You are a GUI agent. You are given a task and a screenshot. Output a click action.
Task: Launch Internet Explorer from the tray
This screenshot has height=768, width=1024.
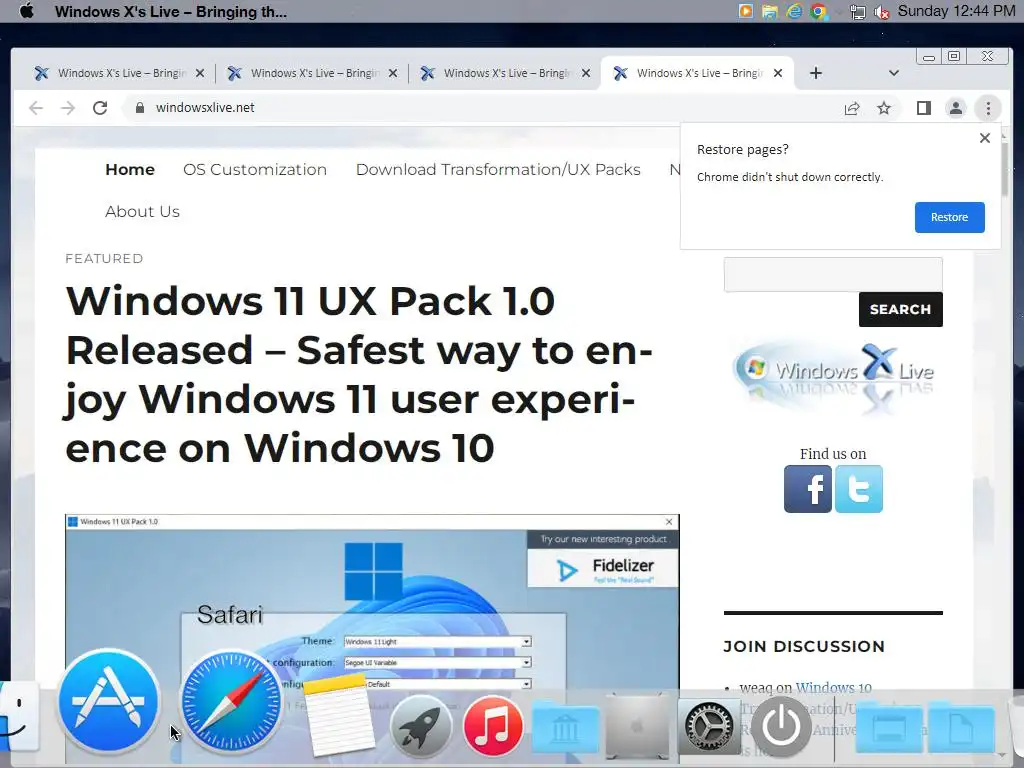point(794,11)
